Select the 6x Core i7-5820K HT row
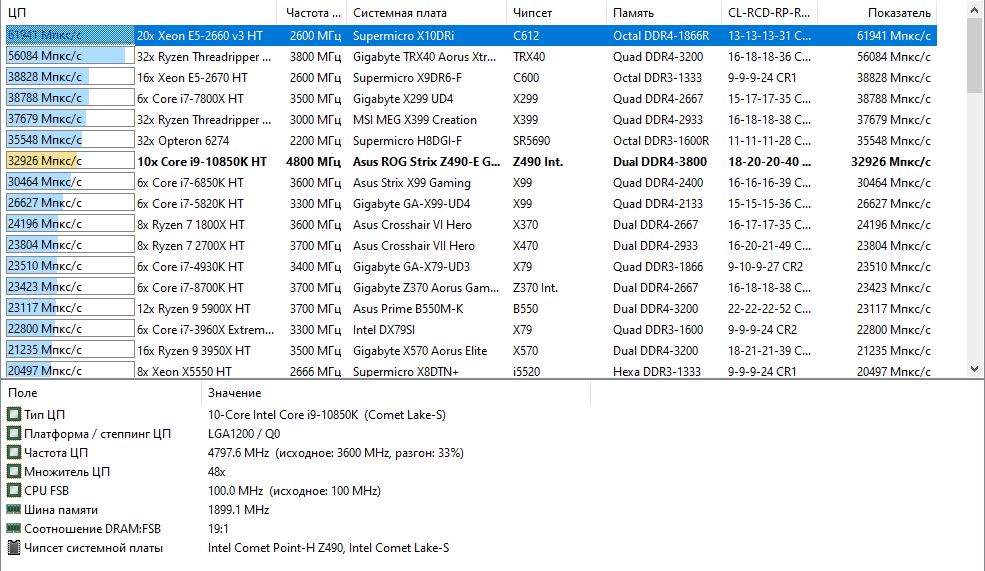 click(x=471, y=204)
